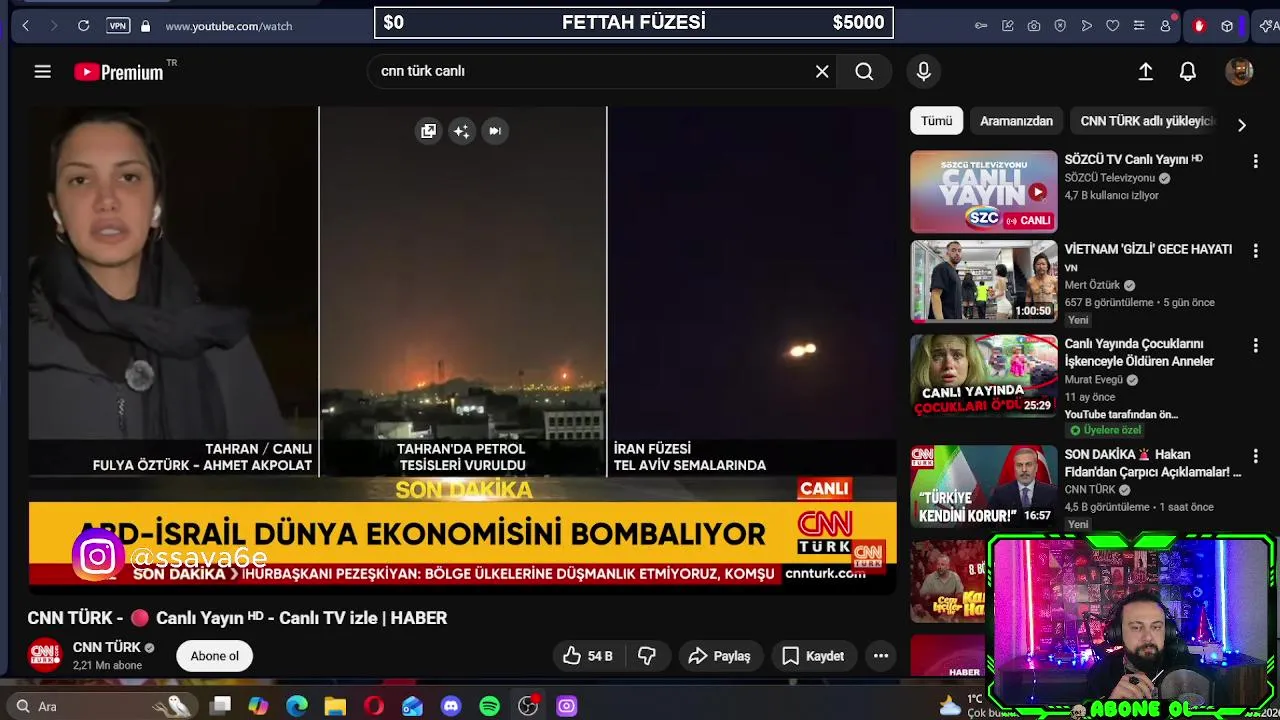Open the browser profile person icon
Image resolution: width=1280 pixels, height=720 pixels.
tap(1165, 26)
